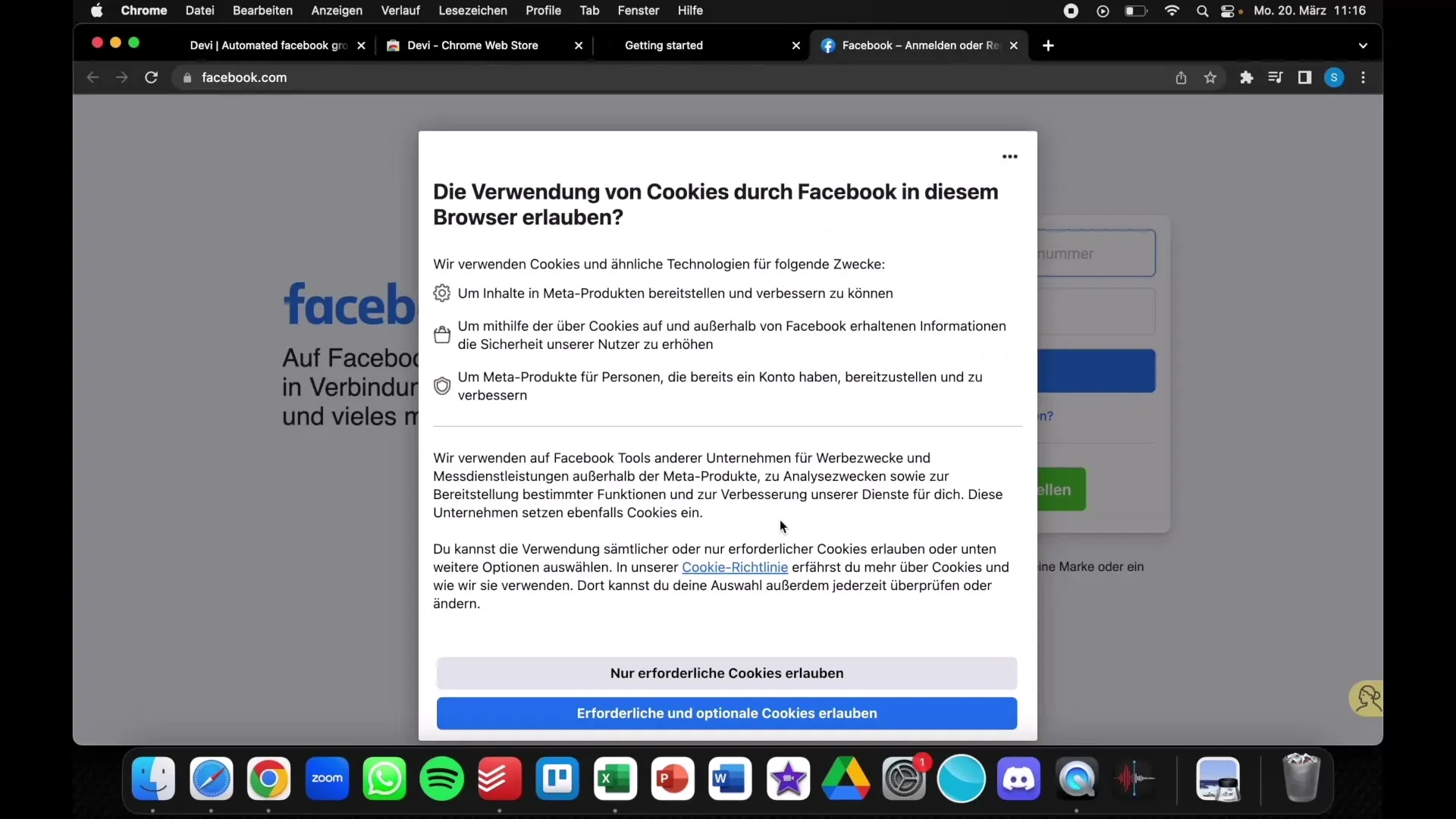The width and height of the screenshot is (1456, 819).
Task: Switch to Getting Started tab
Action: (x=664, y=45)
